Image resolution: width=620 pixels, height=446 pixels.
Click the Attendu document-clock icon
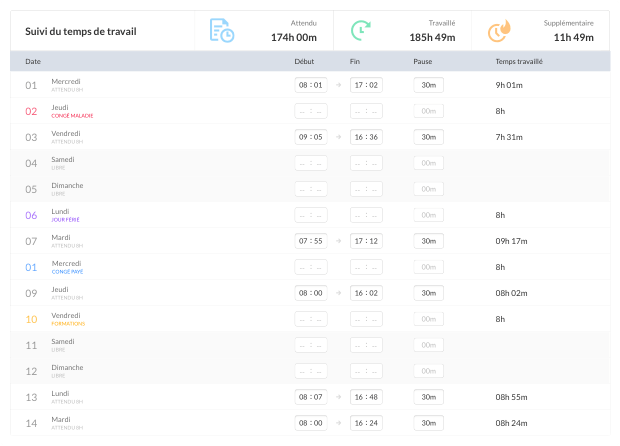coord(222,30)
